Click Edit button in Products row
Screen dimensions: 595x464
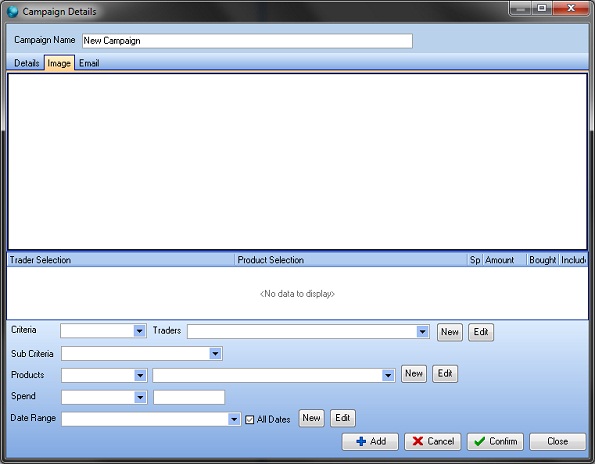tap(445, 374)
